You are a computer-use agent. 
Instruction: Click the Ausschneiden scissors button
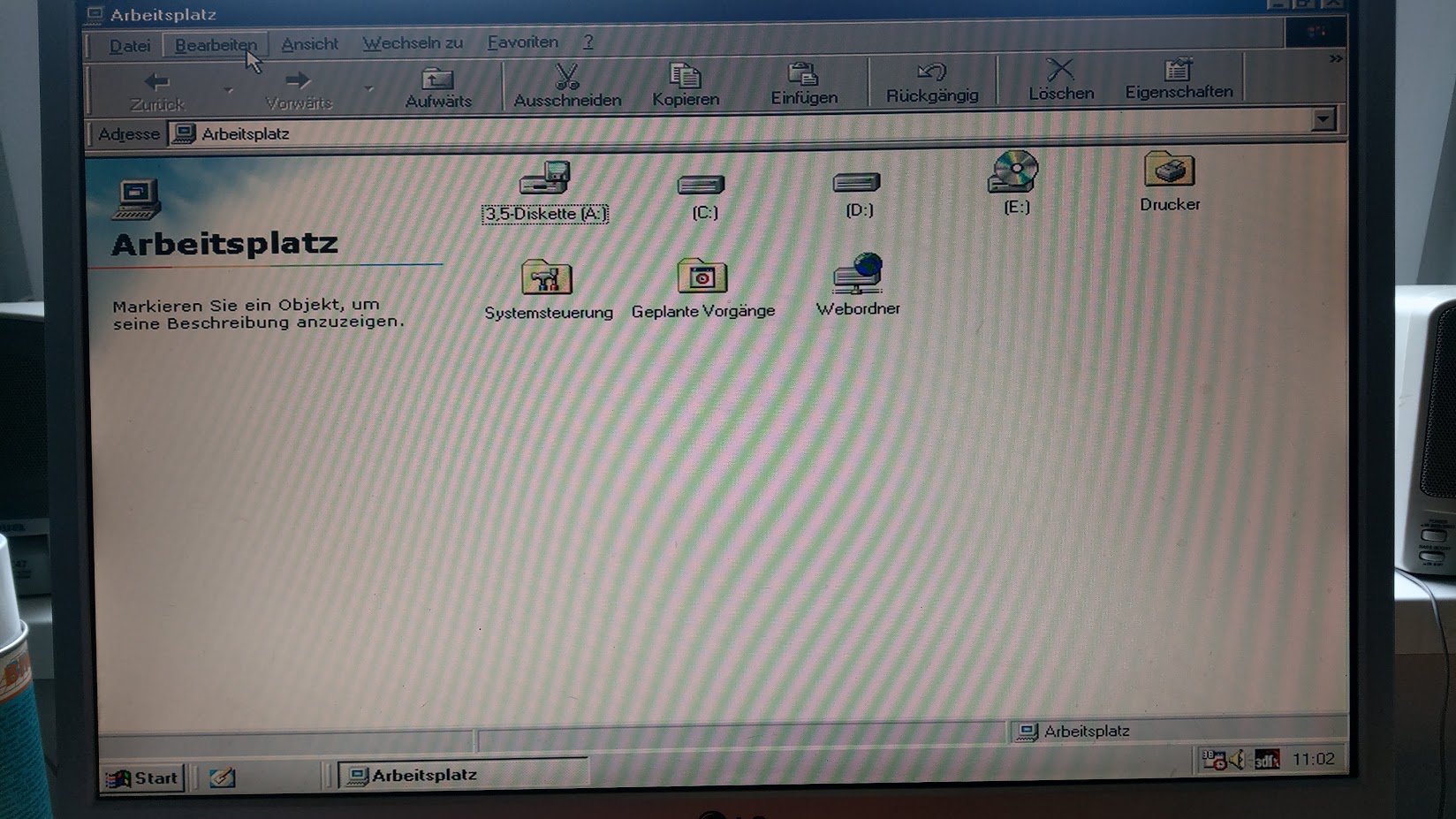tap(567, 87)
